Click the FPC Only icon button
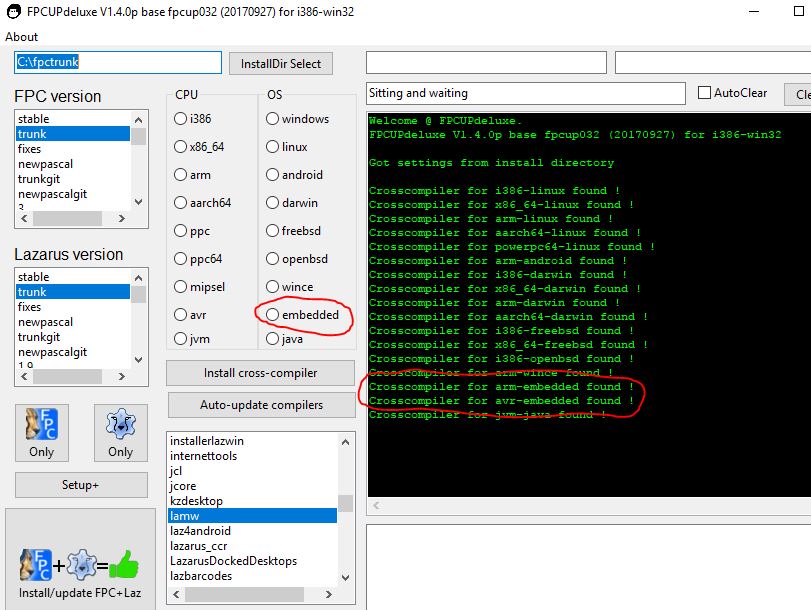 pyautogui.click(x=41, y=433)
